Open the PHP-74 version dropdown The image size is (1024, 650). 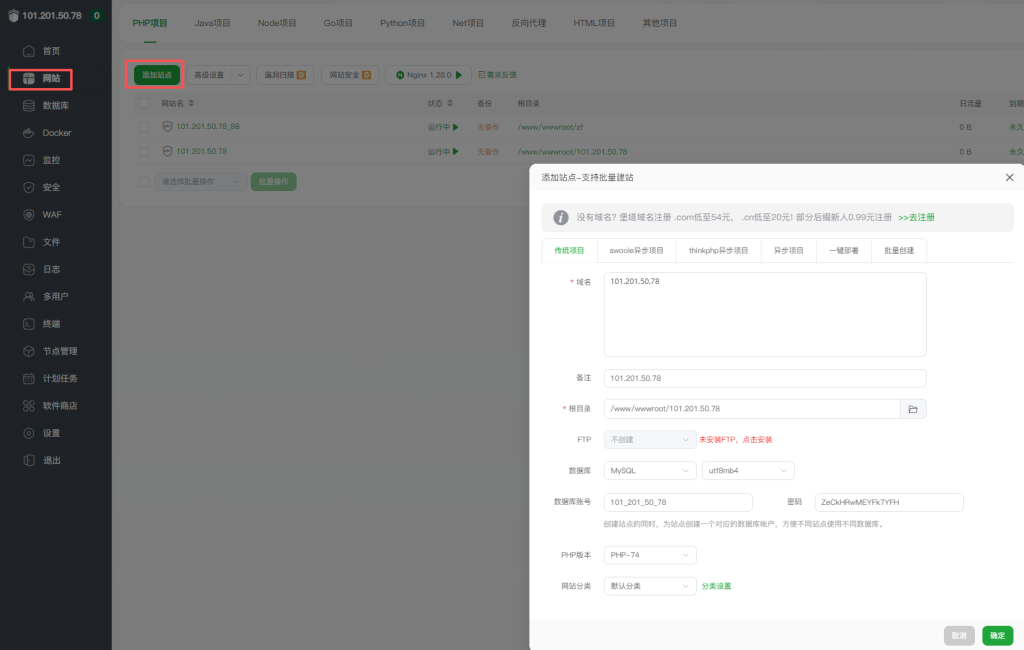(649, 555)
